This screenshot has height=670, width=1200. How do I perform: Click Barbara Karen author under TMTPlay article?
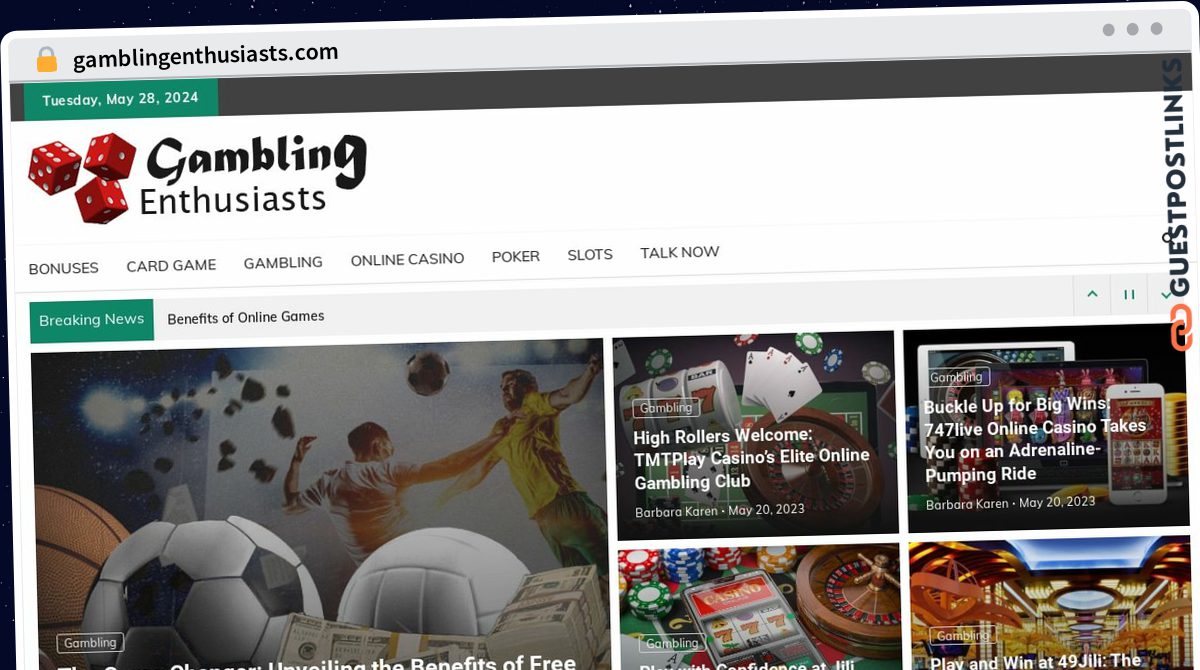(x=676, y=511)
